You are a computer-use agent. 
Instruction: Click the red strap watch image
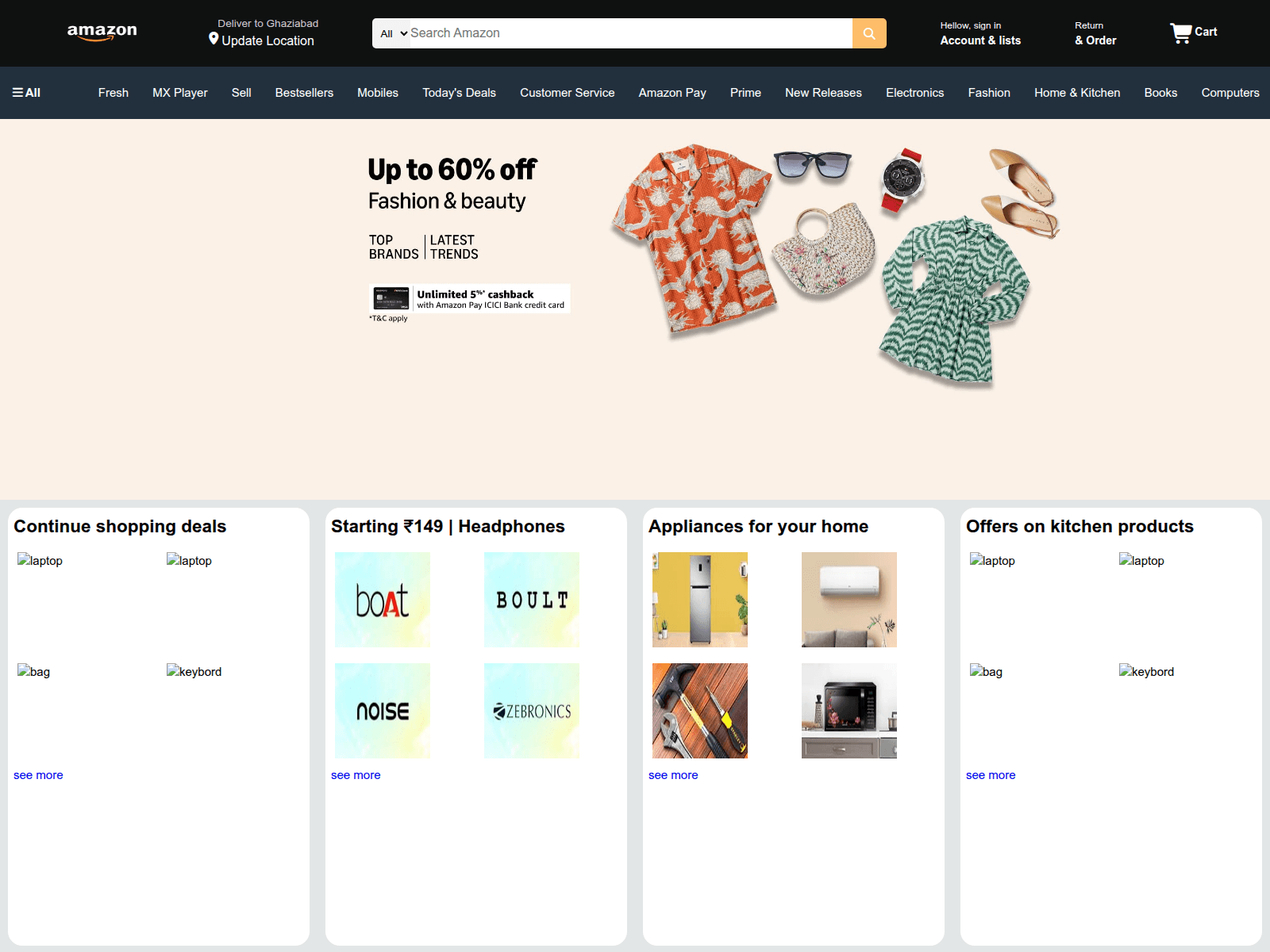902,180
